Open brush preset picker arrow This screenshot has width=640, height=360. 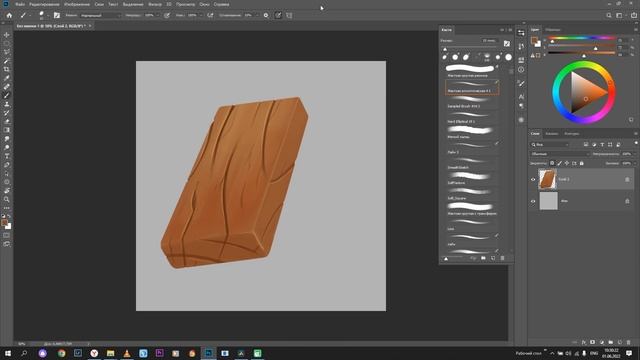pyautogui.click(x=48, y=16)
